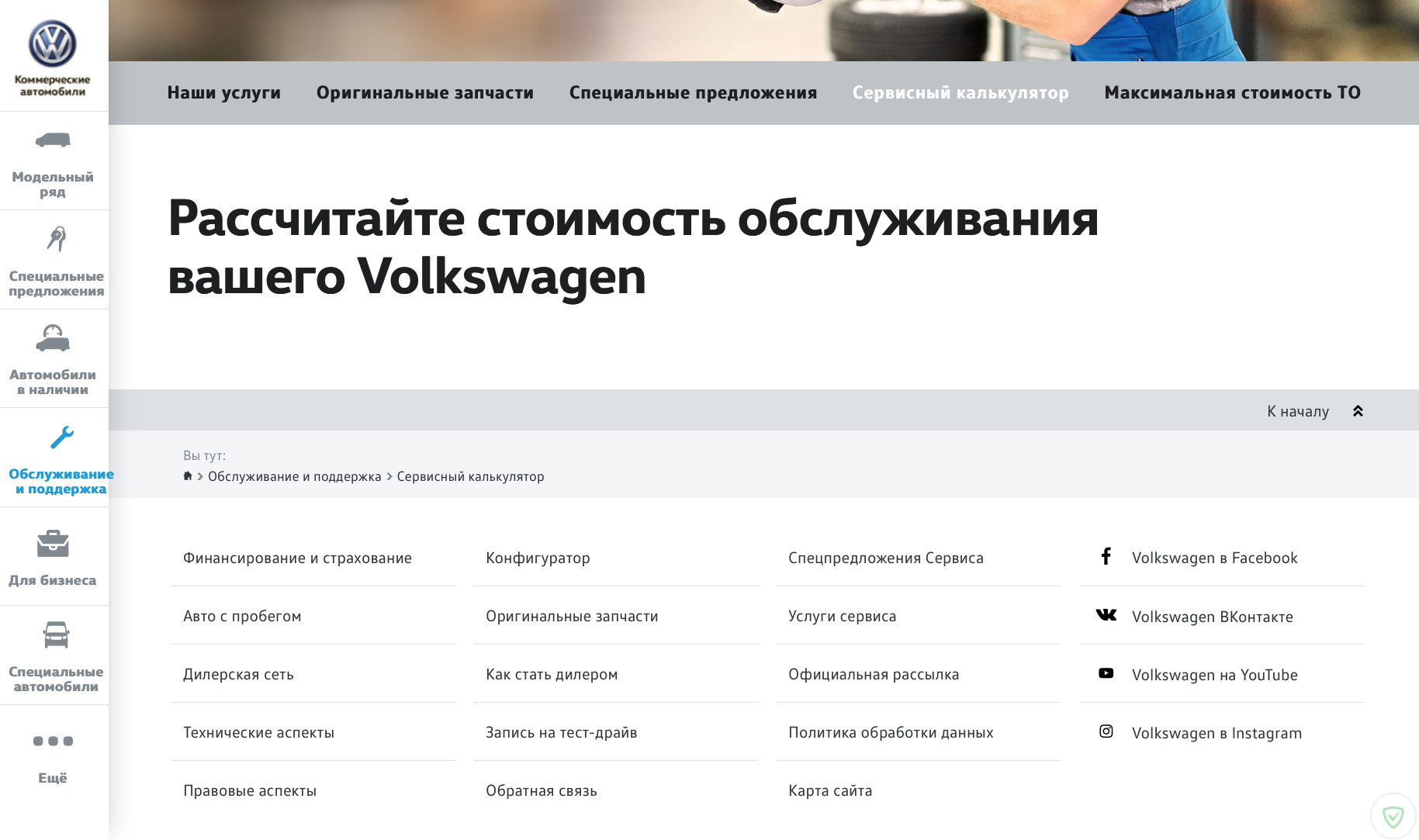
Task: Open Авто с пробегом link
Action: click(x=242, y=616)
